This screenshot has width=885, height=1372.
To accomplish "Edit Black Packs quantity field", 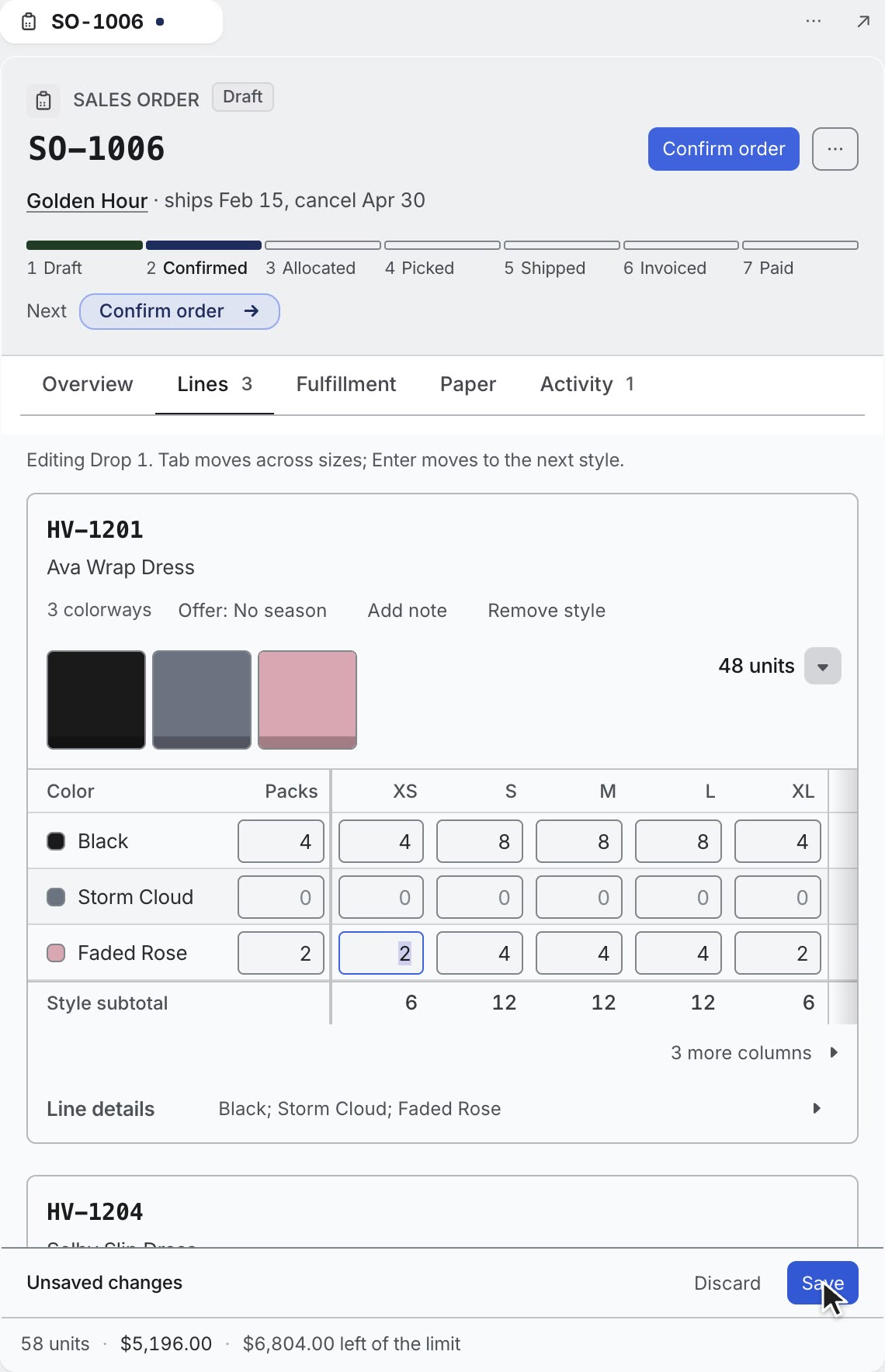I will tap(281, 841).
